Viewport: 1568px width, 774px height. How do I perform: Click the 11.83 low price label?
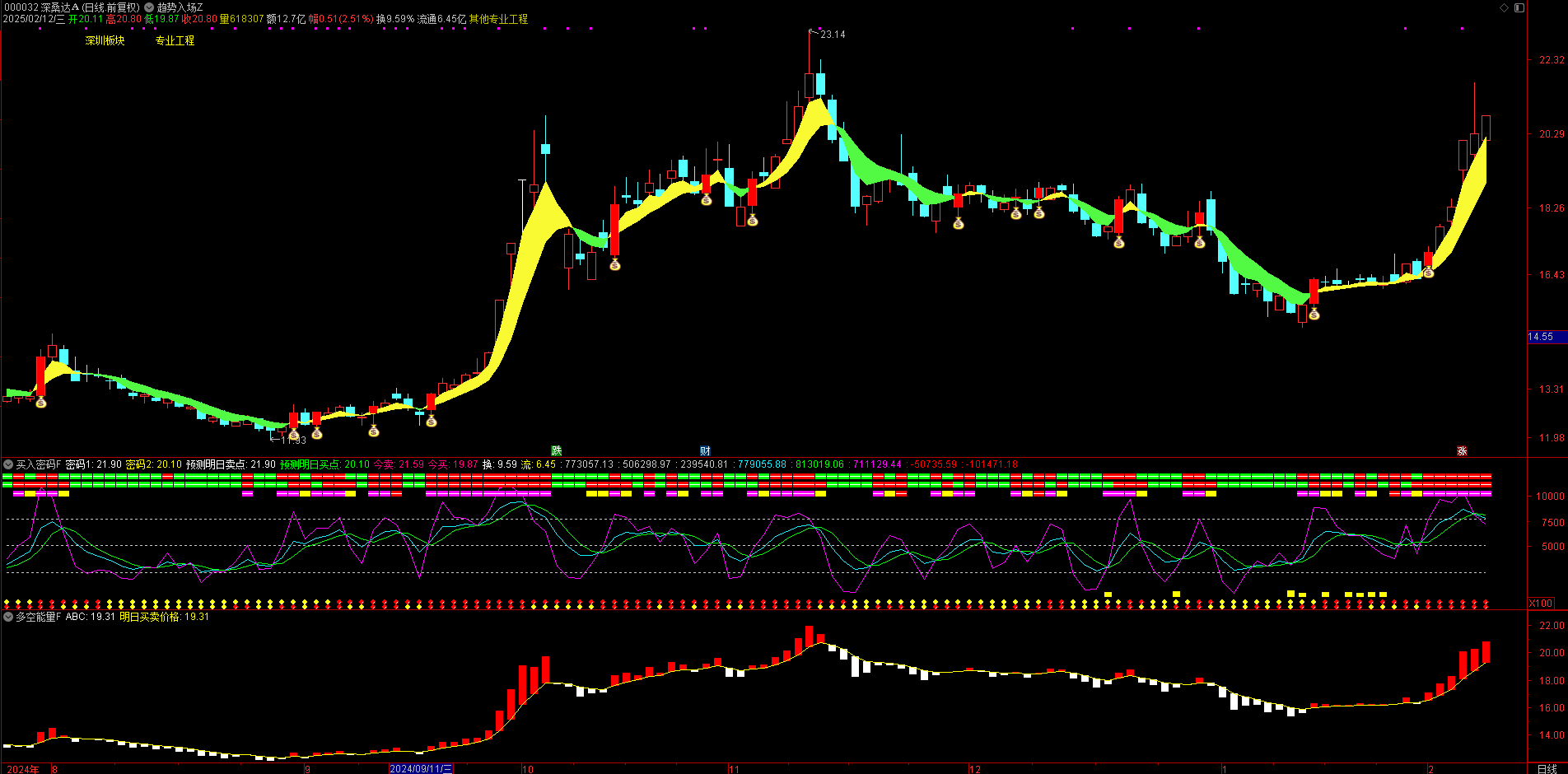(294, 440)
